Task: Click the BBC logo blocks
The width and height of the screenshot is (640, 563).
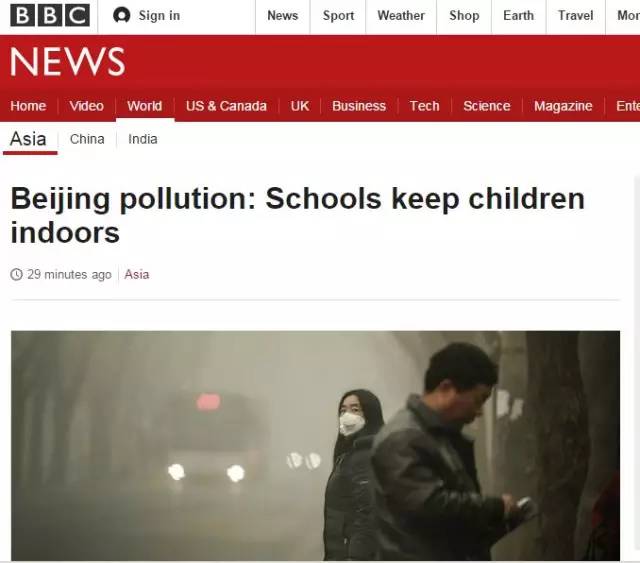Action: [50, 16]
